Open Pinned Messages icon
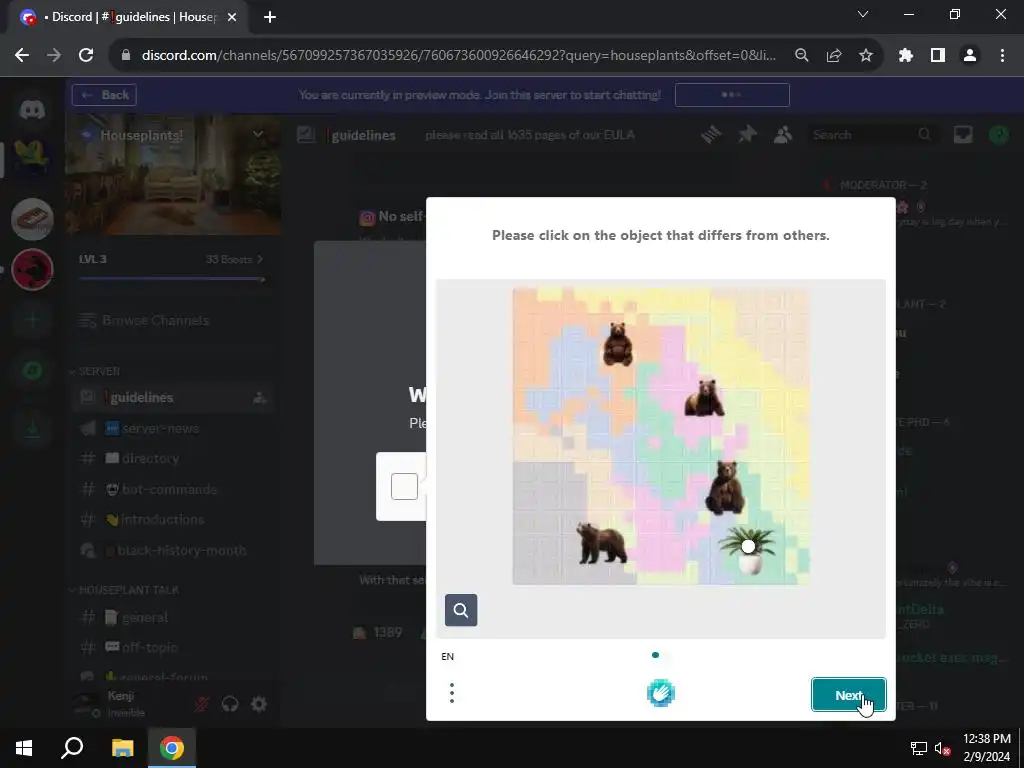This screenshot has height=768, width=1024. 747,135
